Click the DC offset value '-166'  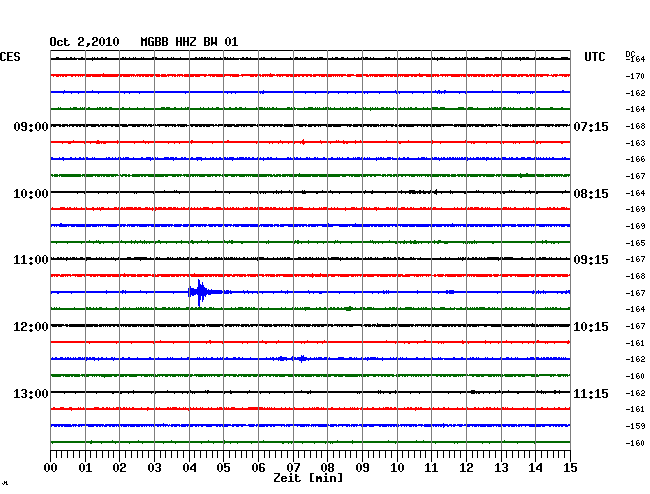(635, 159)
